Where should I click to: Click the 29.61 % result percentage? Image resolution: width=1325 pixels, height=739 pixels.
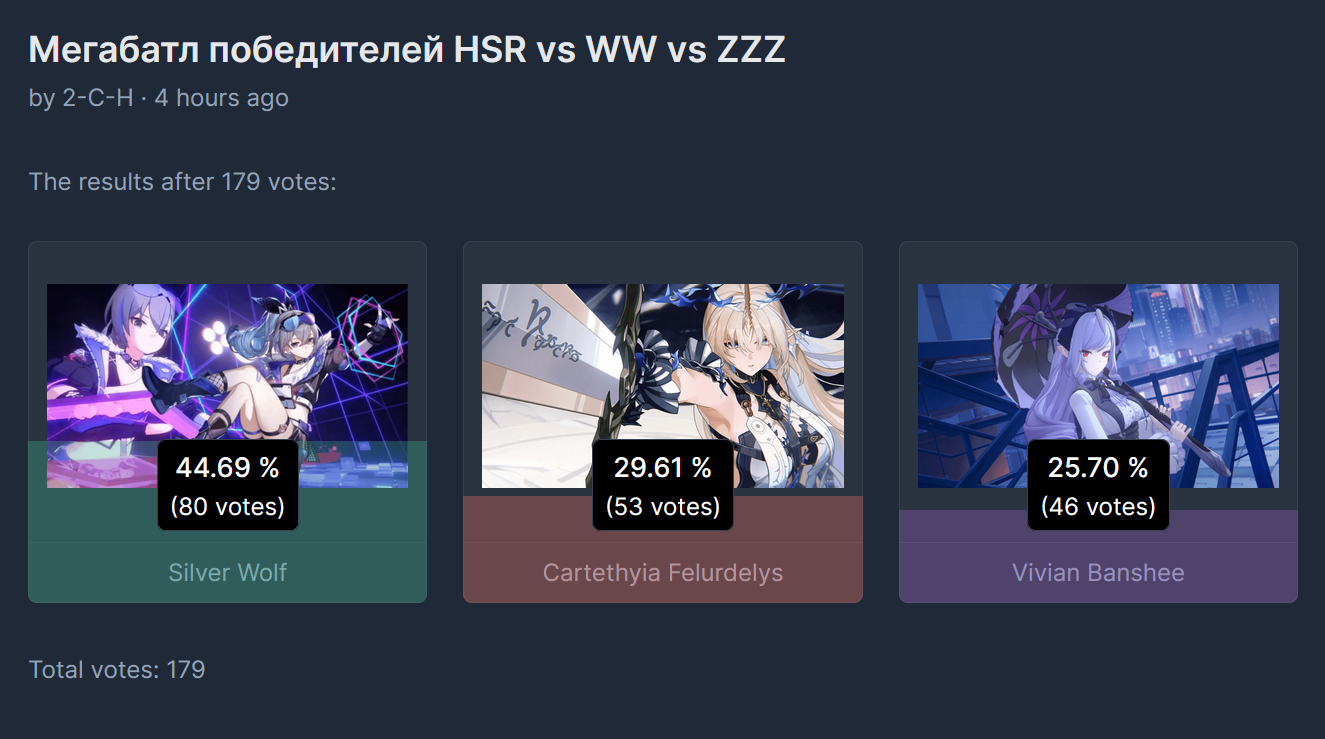coord(663,467)
